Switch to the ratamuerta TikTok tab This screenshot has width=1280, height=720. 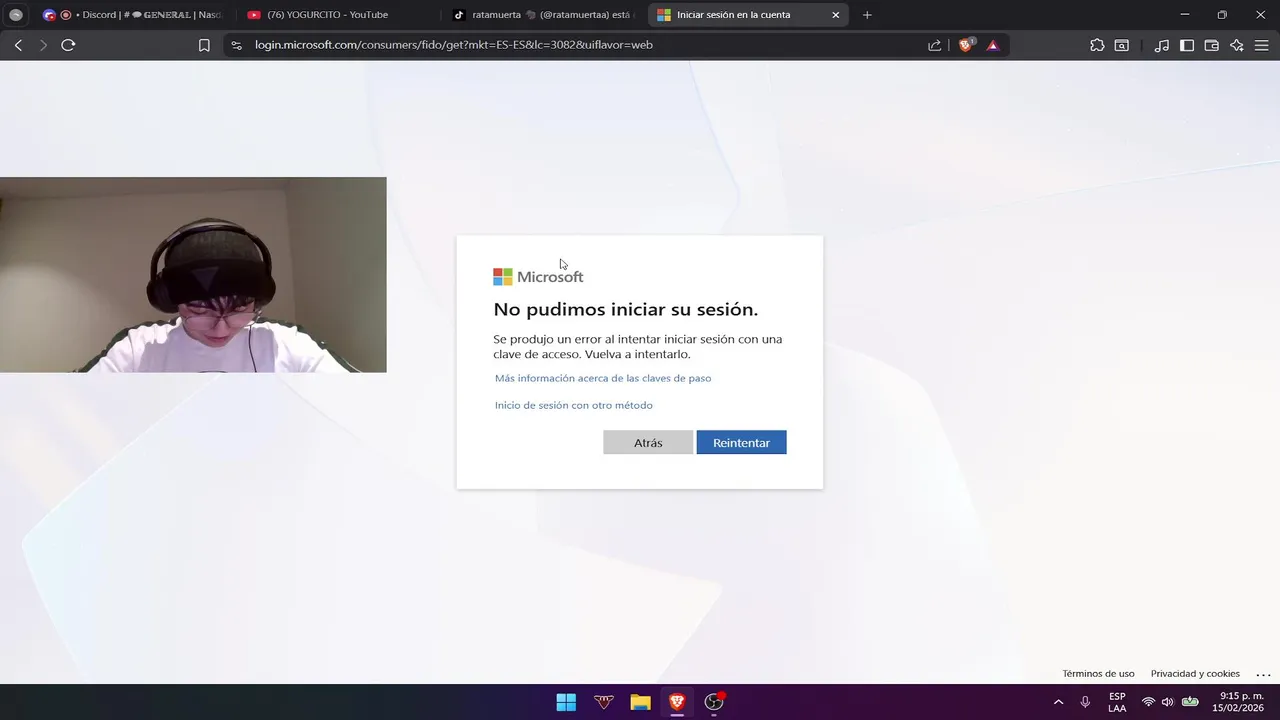click(544, 15)
